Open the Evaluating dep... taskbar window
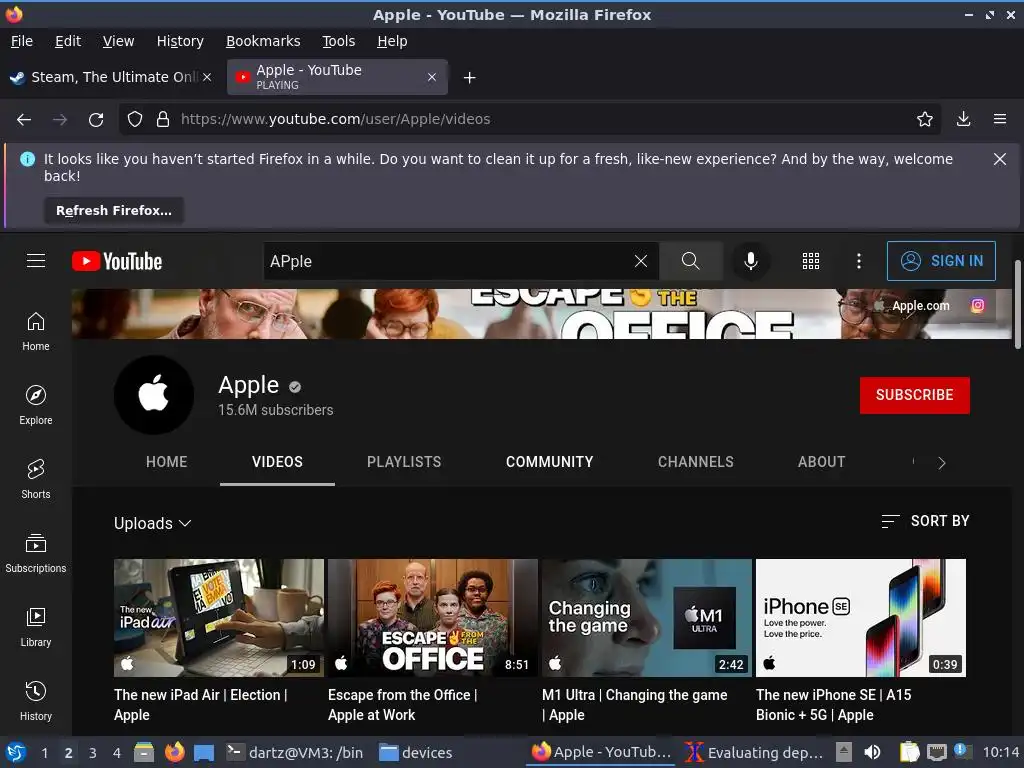This screenshot has height=768, width=1024. (755, 753)
